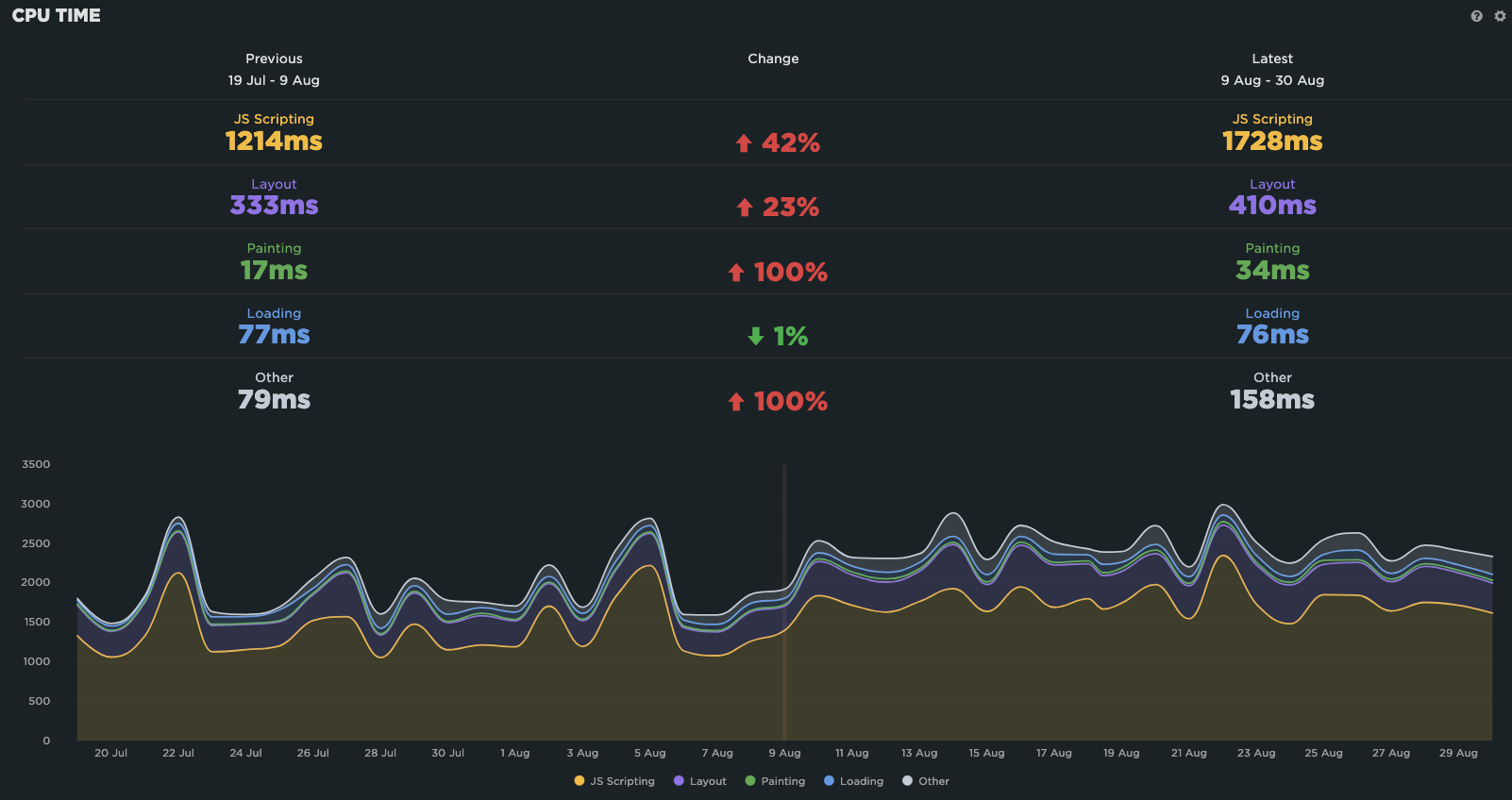Click the red up arrow beside 23%
Image resolution: width=1512 pixels, height=800 pixels.
(x=745, y=208)
